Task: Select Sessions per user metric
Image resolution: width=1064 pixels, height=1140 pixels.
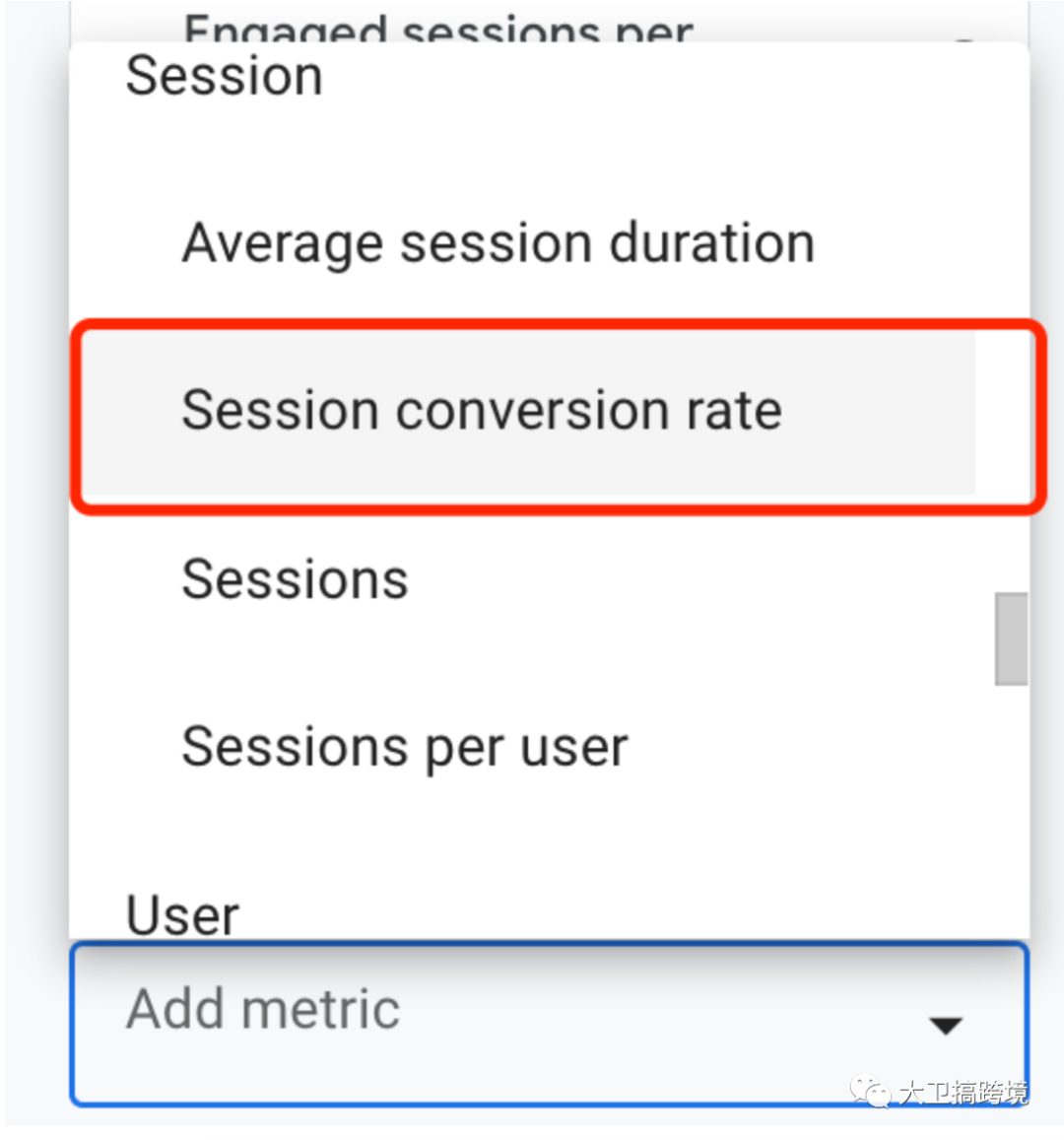Action: pyautogui.click(x=404, y=747)
